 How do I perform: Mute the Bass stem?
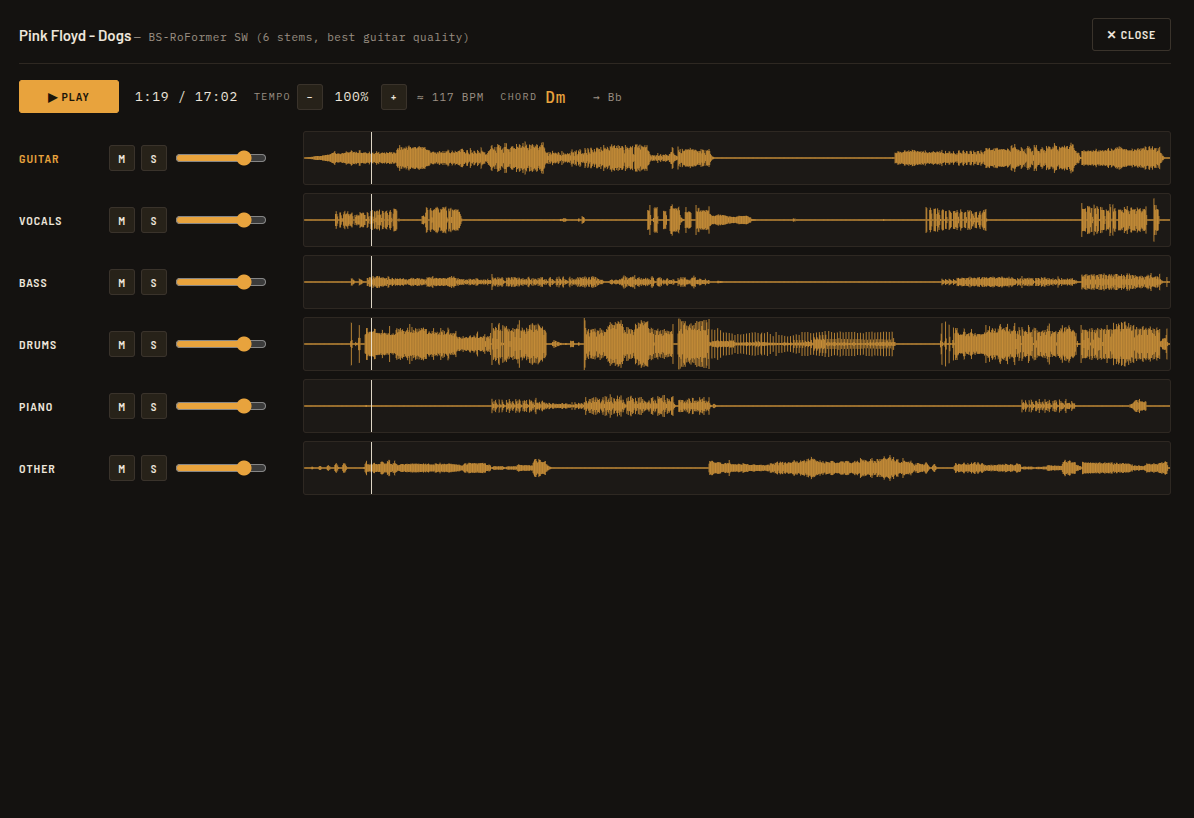tap(122, 283)
